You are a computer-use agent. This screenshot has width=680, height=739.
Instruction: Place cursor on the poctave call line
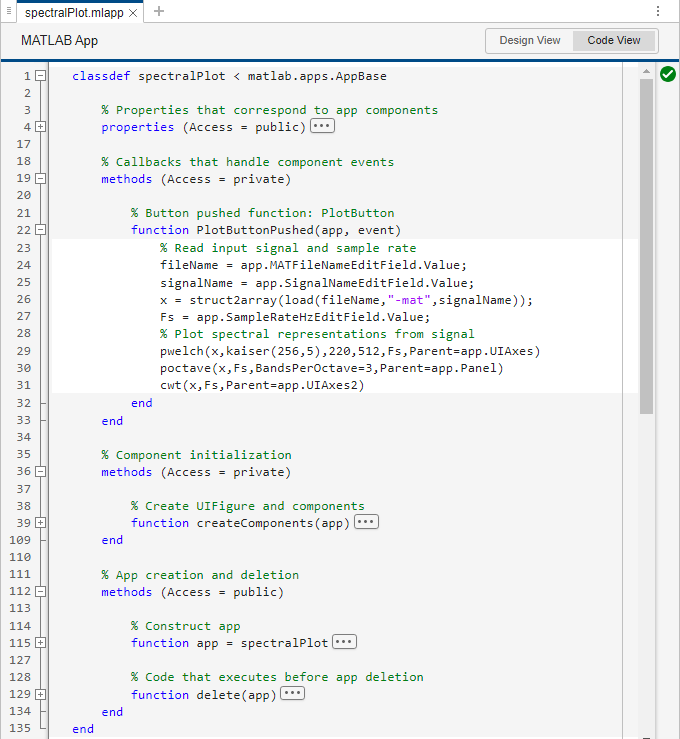331,368
